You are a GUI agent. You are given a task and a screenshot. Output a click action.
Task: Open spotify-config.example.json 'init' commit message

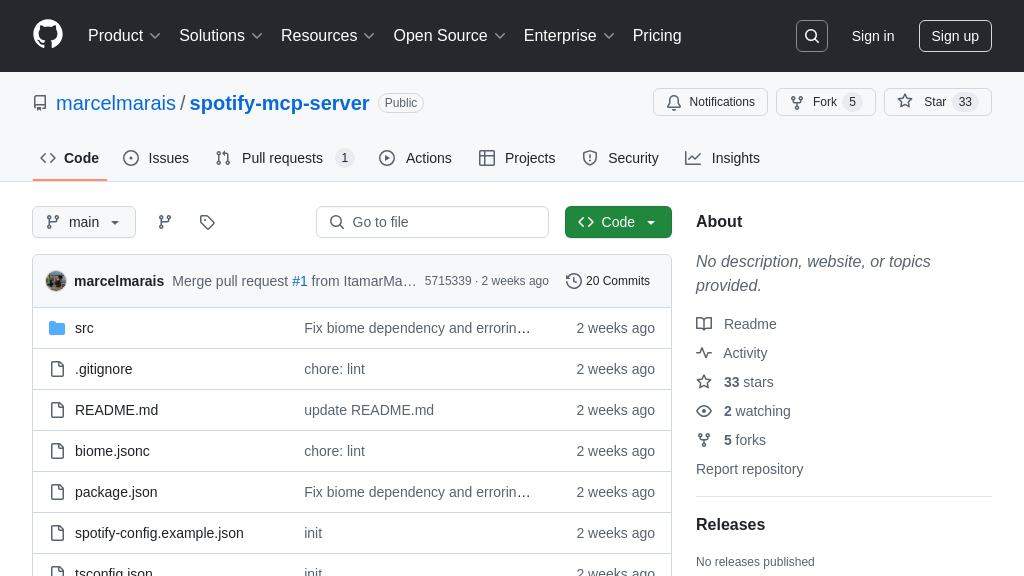313,533
